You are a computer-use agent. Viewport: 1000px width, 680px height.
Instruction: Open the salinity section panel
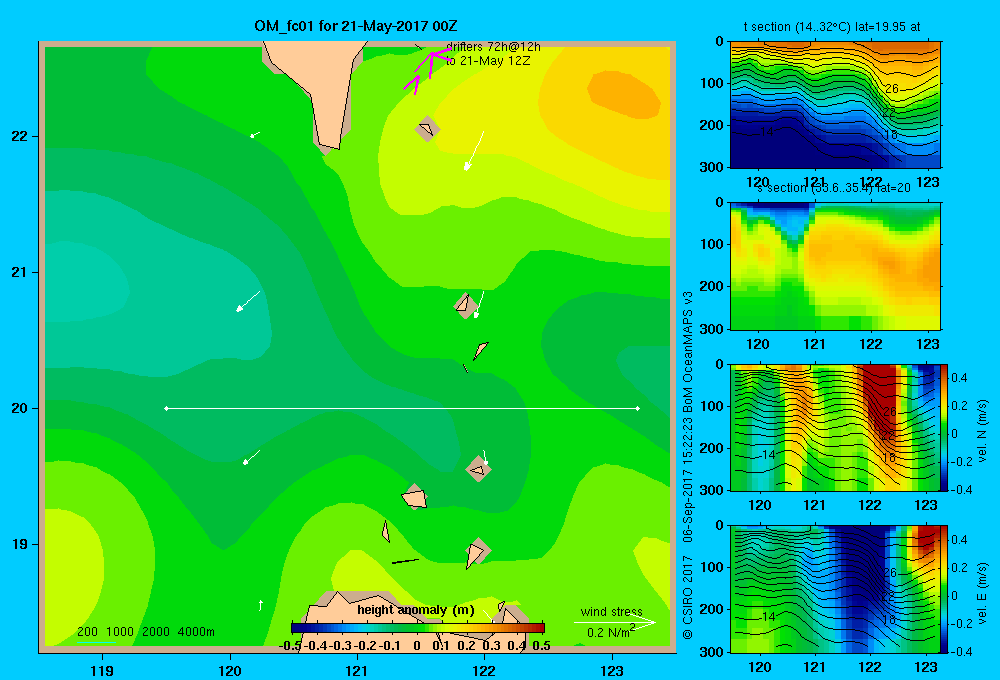pyautogui.click(x=835, y=266)
